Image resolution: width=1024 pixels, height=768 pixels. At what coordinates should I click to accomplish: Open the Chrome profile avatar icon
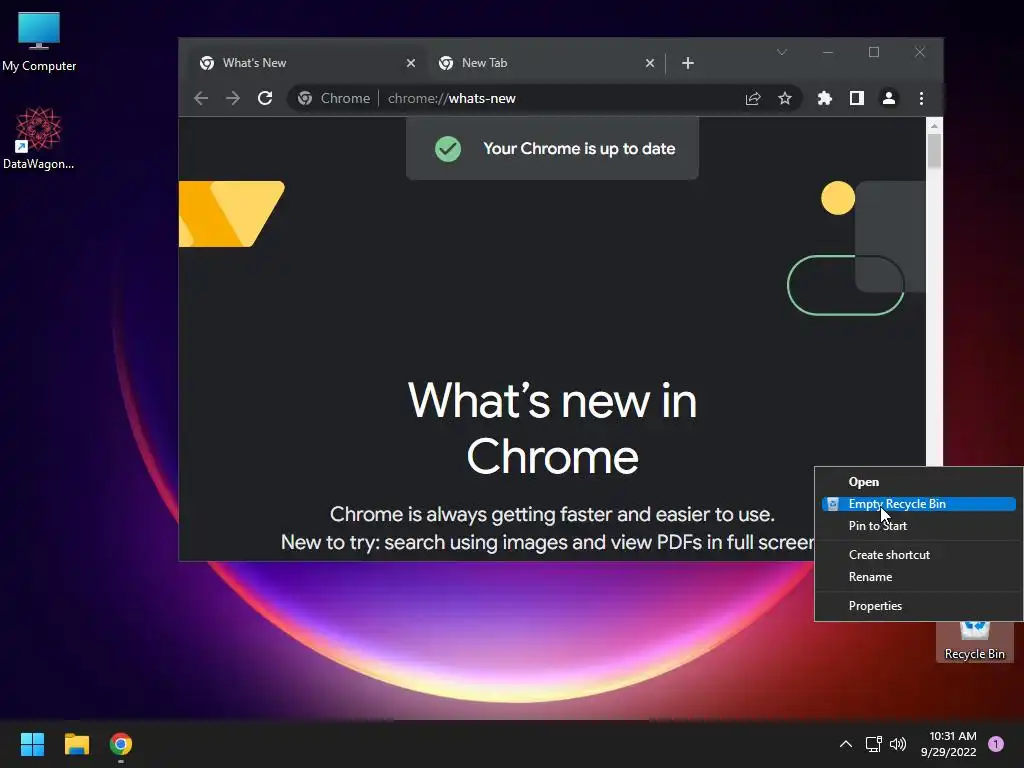click(889, 98)
